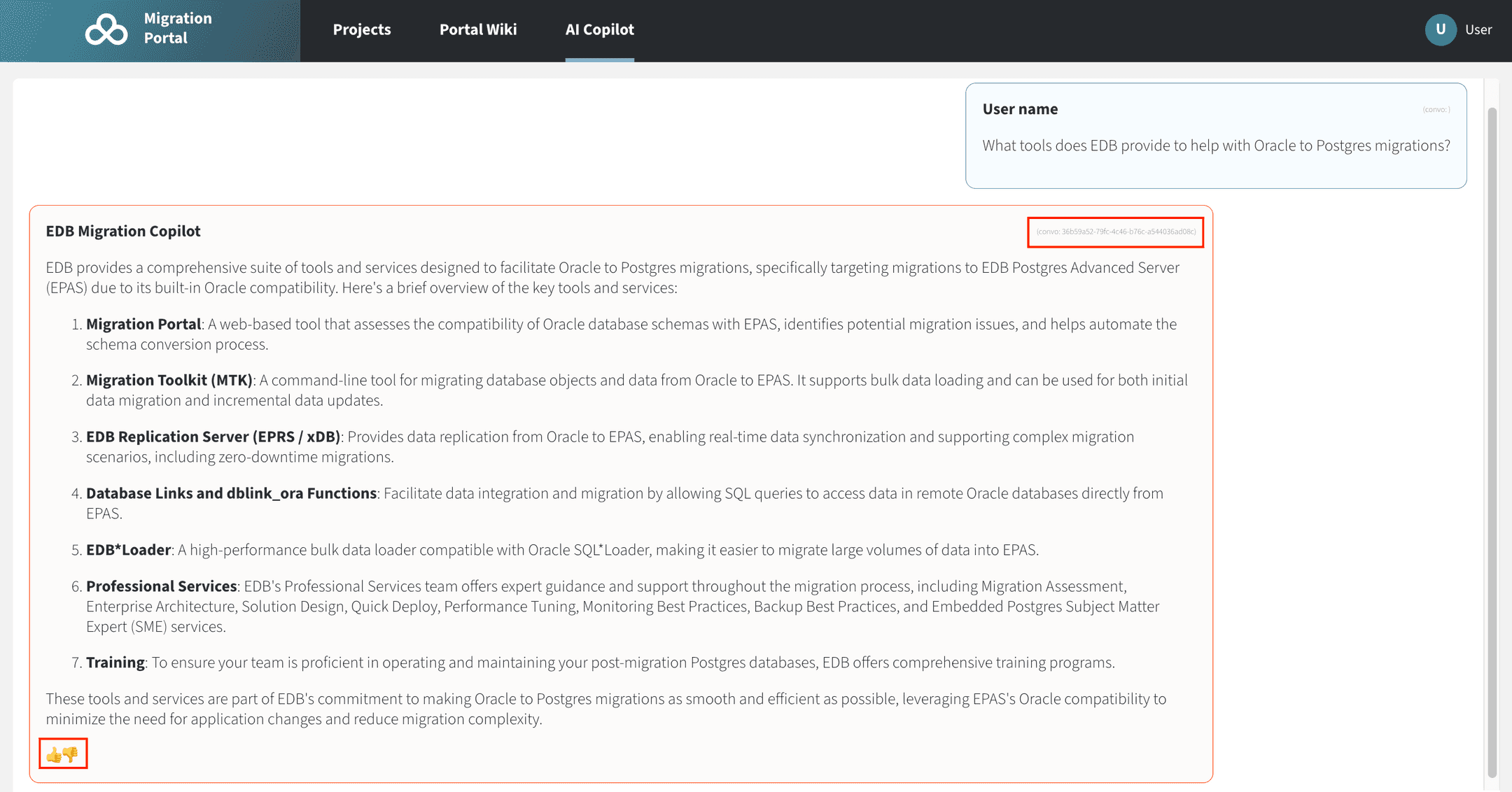Select the AI Copilot tab
Screen dimensions: 1512x792
pyautogui.click(x=600, y=29)
